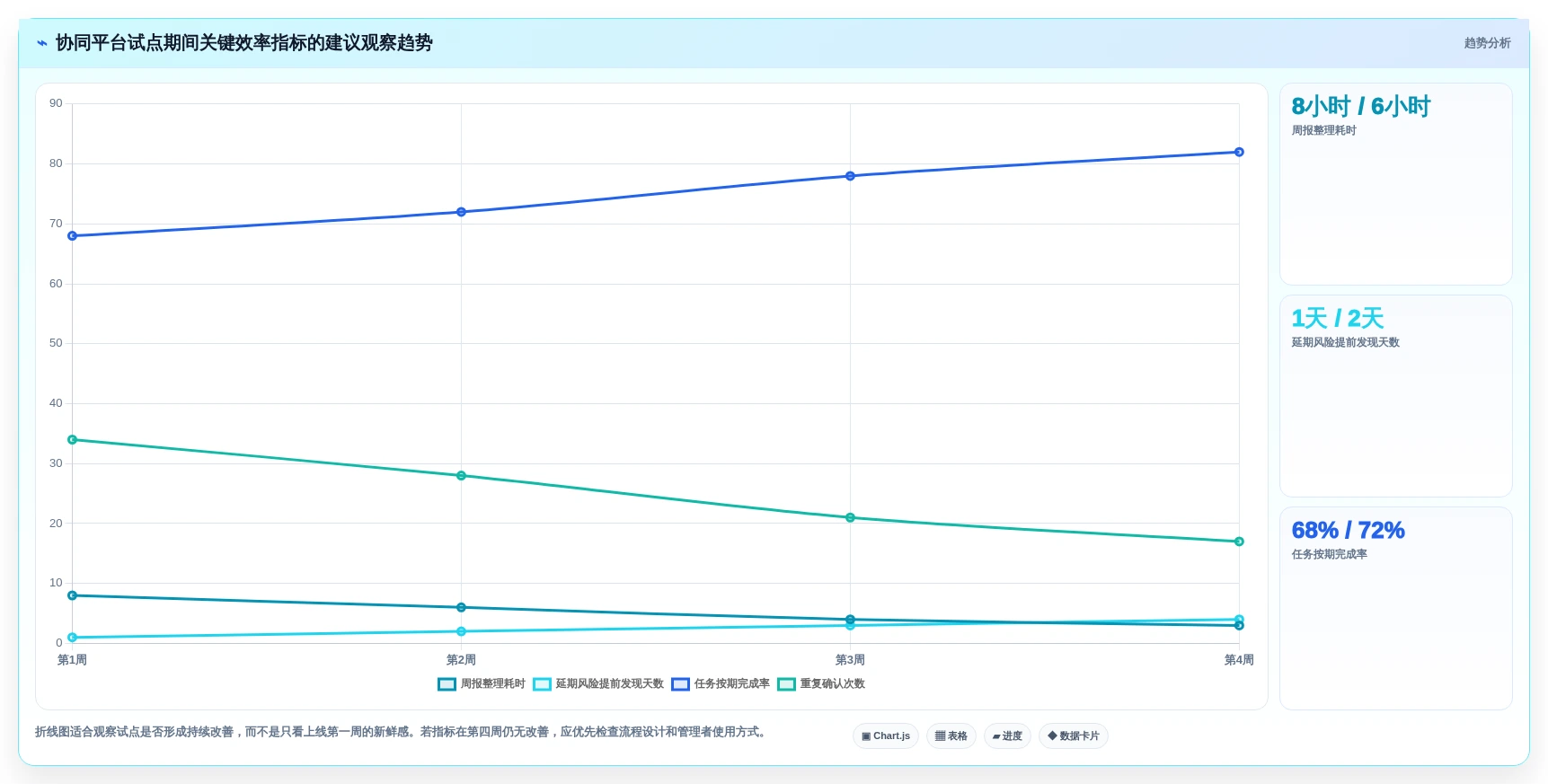1548x784 pixels.
Task: Select the 延期风险提前发现天数 point at 第1周
Action: point(73,638)
